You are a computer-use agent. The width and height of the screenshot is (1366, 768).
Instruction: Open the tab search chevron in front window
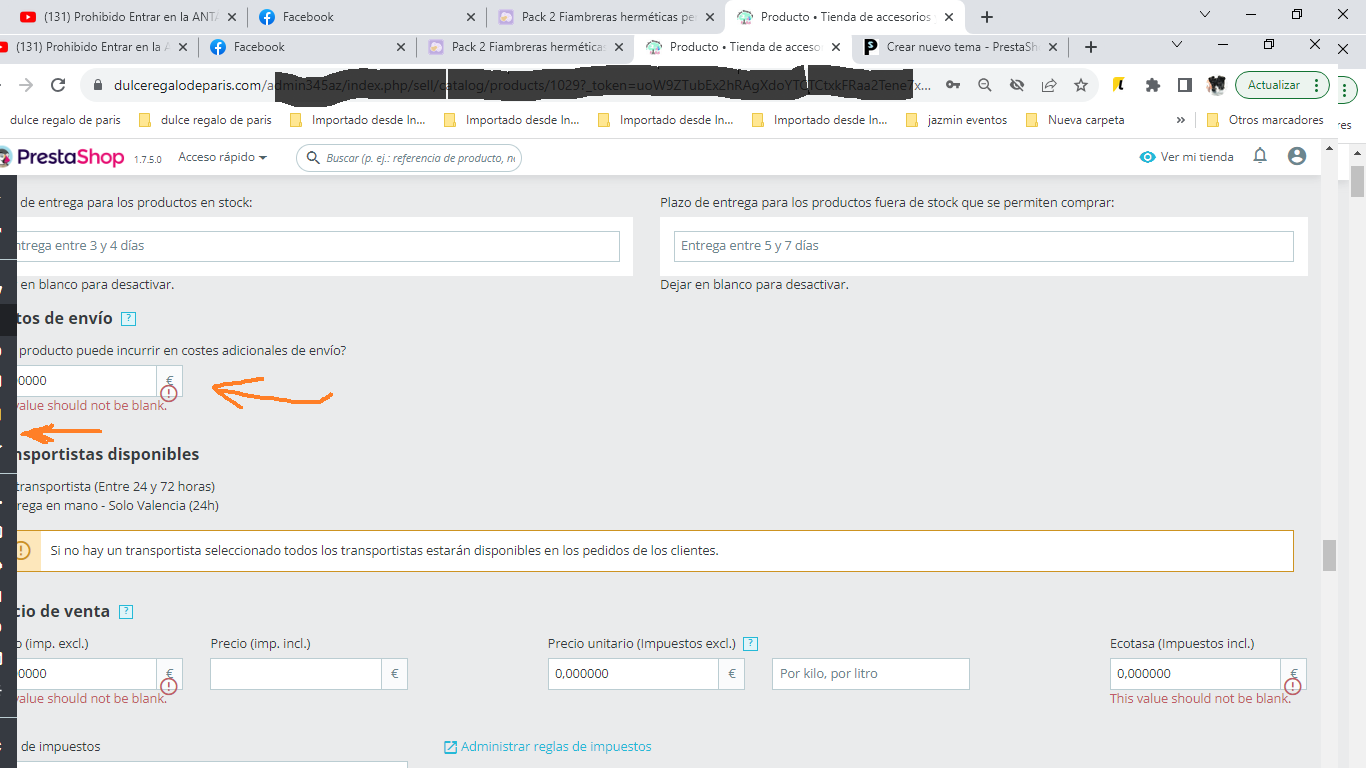click(1177, 45)
